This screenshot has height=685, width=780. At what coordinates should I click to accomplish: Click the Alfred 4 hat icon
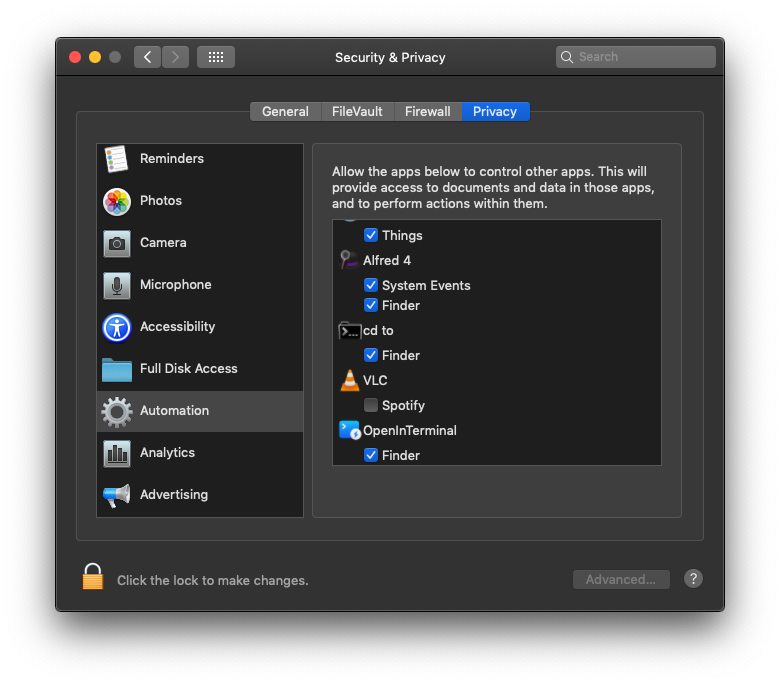349,260
